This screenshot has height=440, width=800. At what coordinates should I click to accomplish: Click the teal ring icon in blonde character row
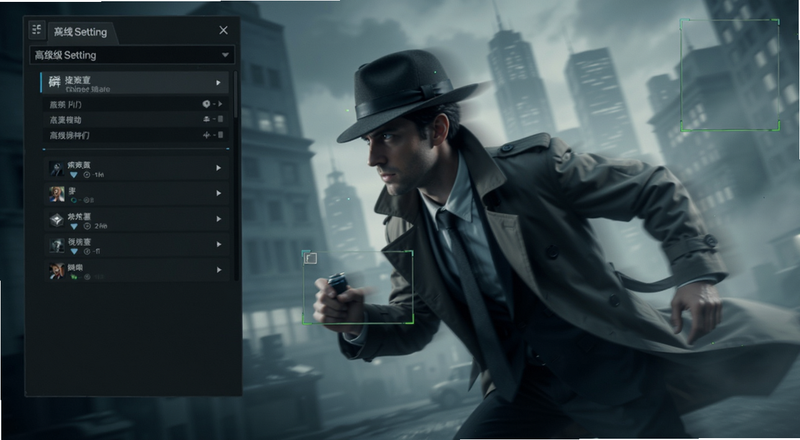click(x=74, y=200)
